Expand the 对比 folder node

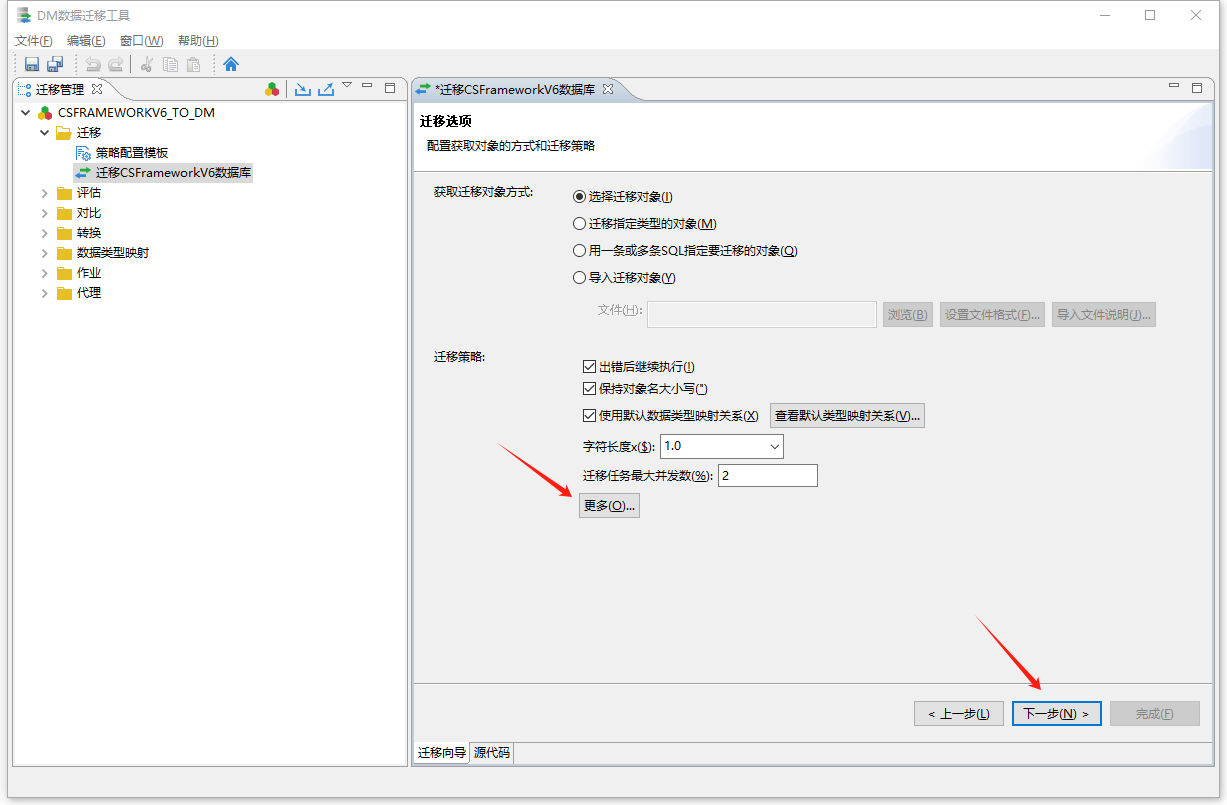click(x=45, y=213)
